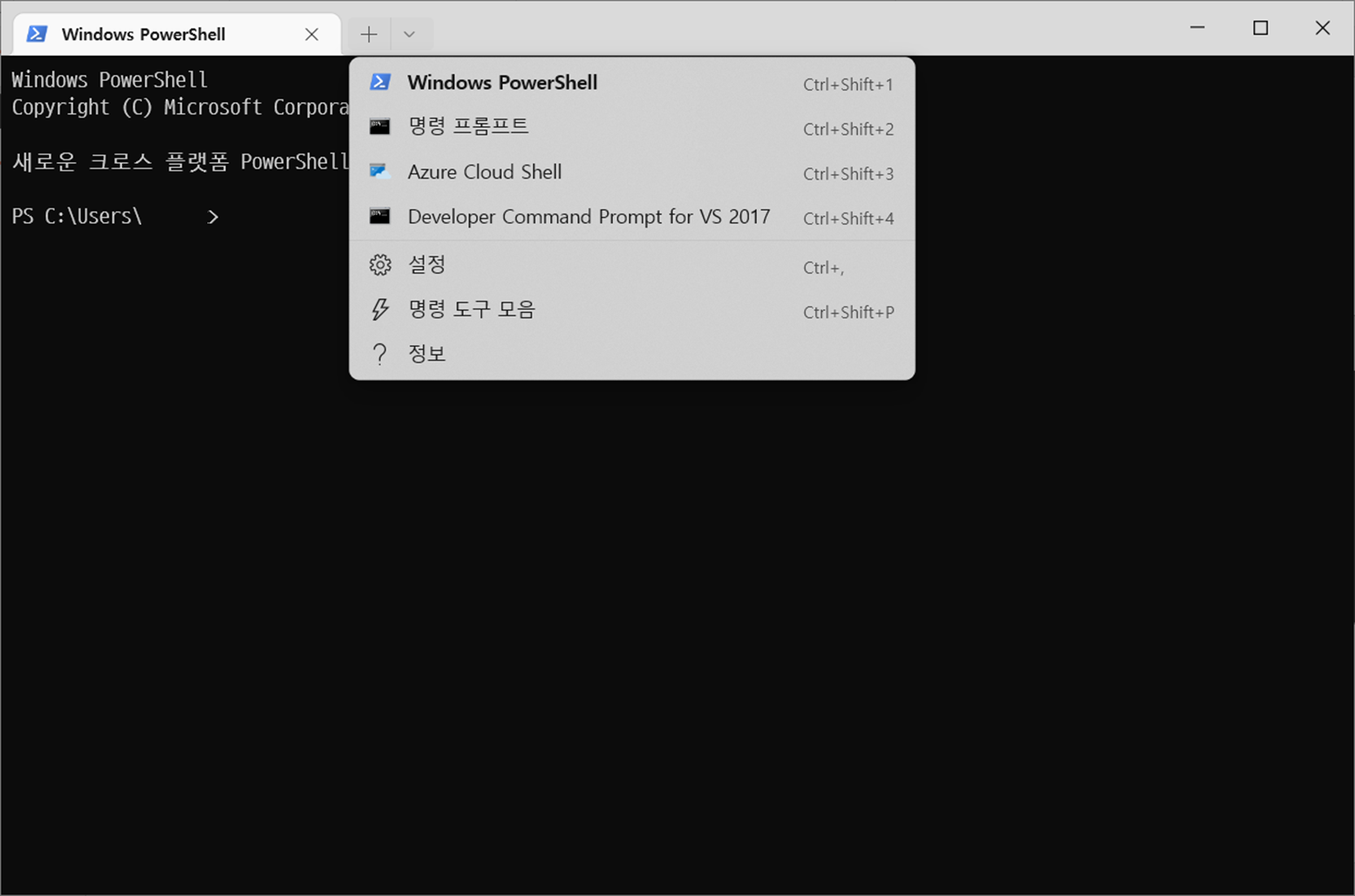Open 명령 도구 모음 command palette
This screenshot has width=1355, height=896.
click(632, 309)
